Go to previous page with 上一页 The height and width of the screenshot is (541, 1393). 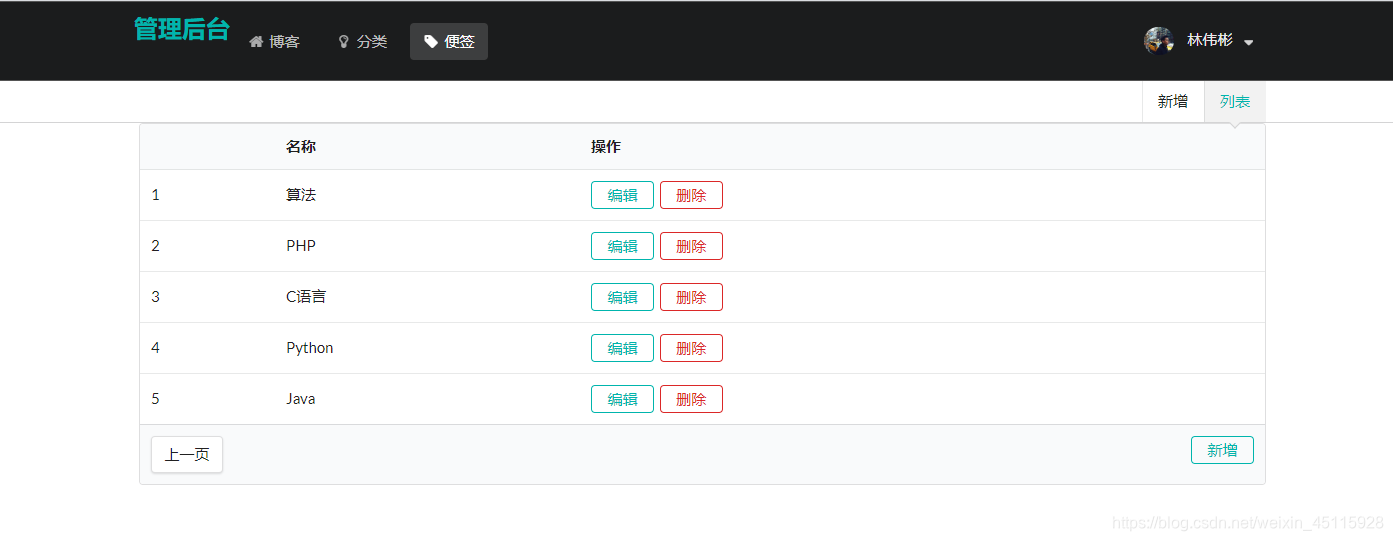pyautogui.click(x=187, y=454)
